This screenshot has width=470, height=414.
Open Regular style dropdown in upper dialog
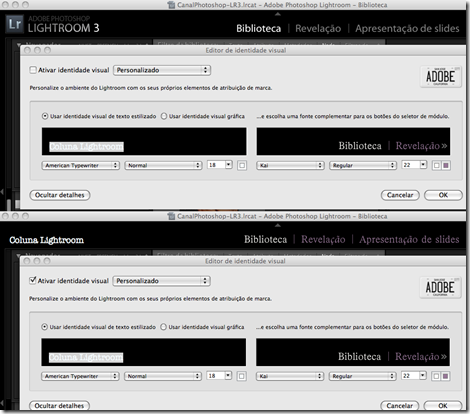click(363, 165)
